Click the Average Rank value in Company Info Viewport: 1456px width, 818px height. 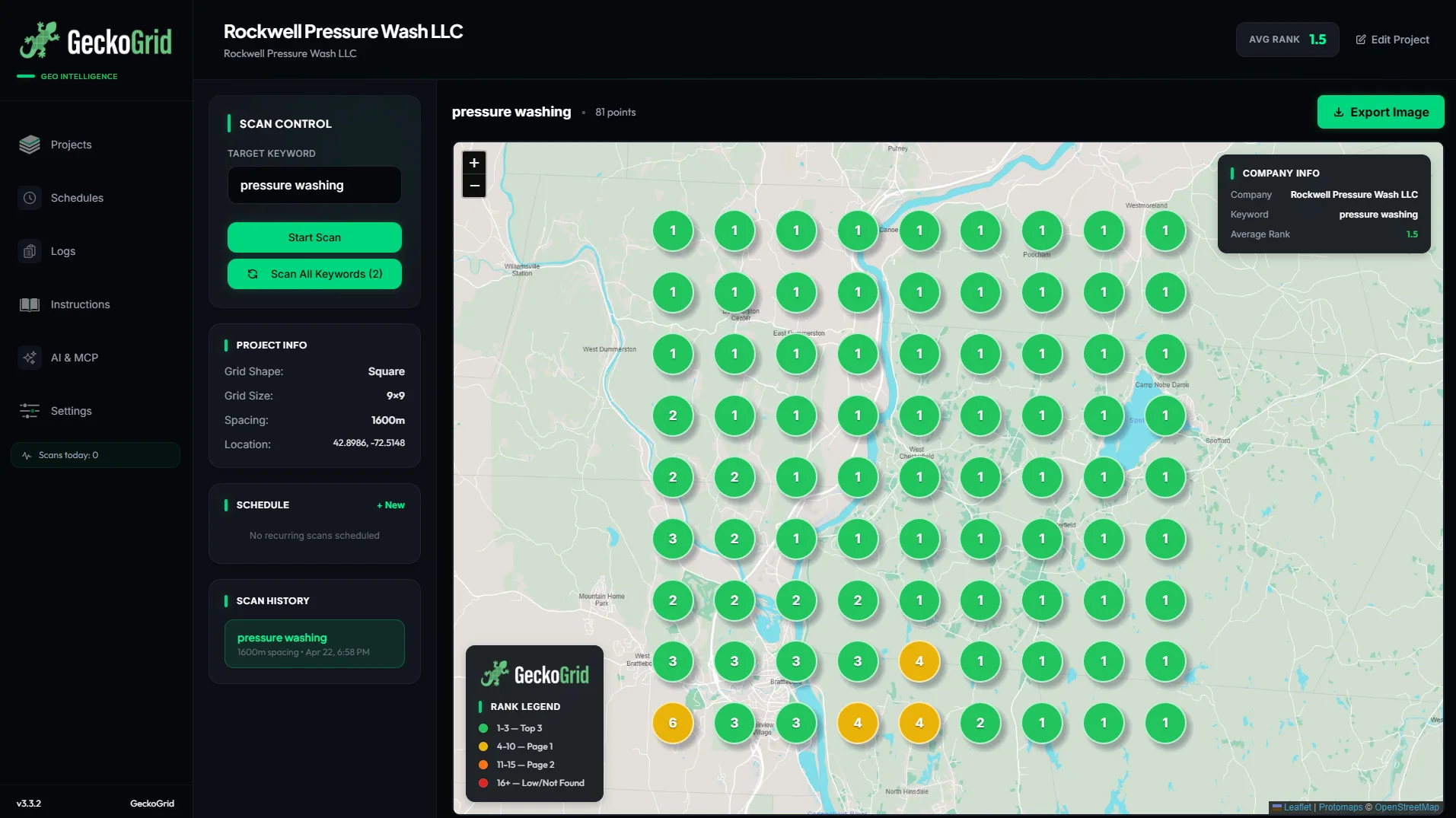[x=1412, y=234]
